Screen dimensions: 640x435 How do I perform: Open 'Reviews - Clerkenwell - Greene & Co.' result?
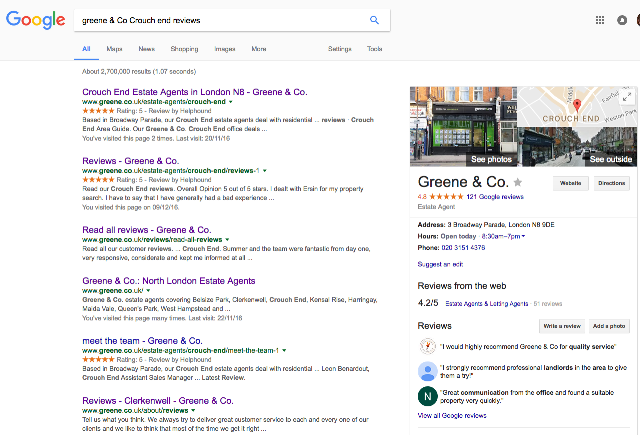click(x=158, y=401)
